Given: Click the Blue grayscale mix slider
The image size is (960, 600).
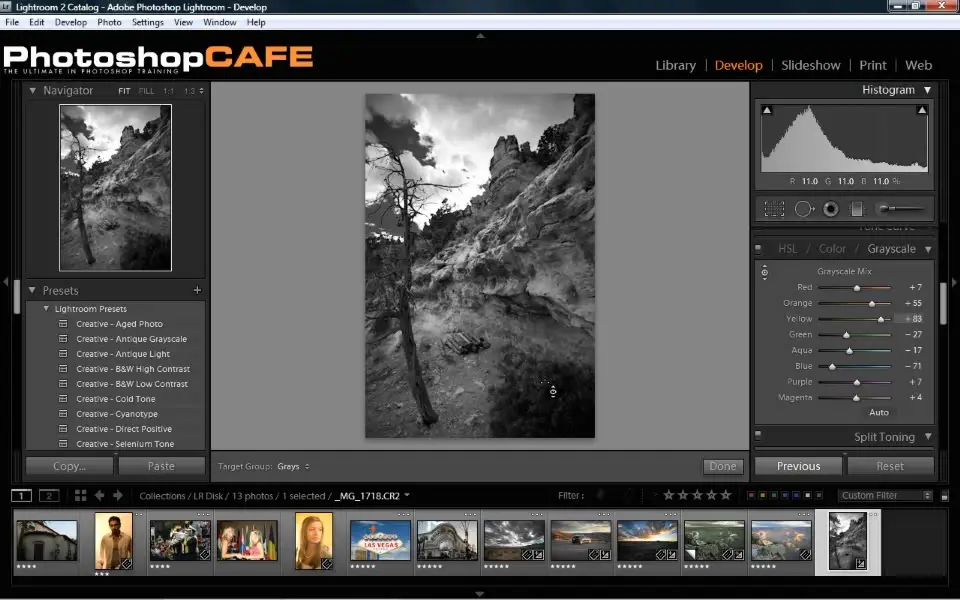Looking at the screenshot, I should coord(832,367).
